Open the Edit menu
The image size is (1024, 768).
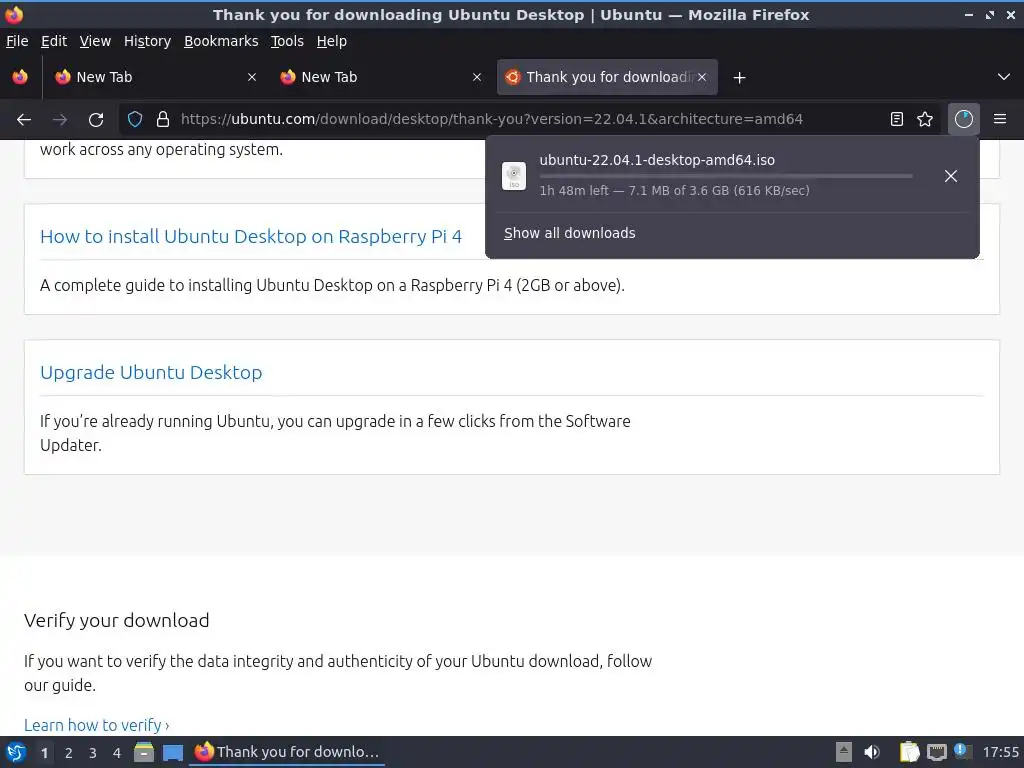tap(54, 41)
